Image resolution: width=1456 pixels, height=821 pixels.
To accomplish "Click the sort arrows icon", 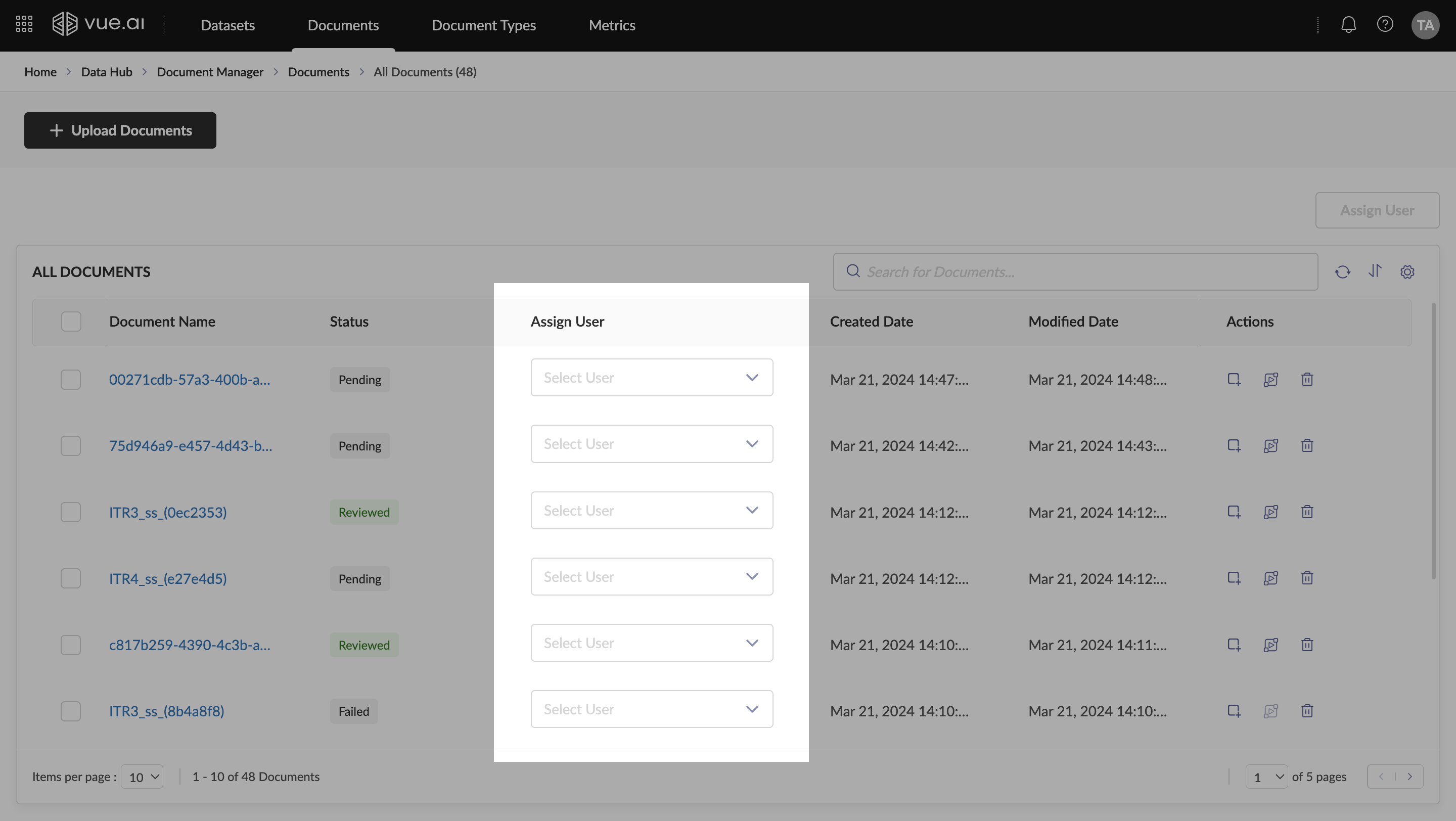I will (1375, 271).
